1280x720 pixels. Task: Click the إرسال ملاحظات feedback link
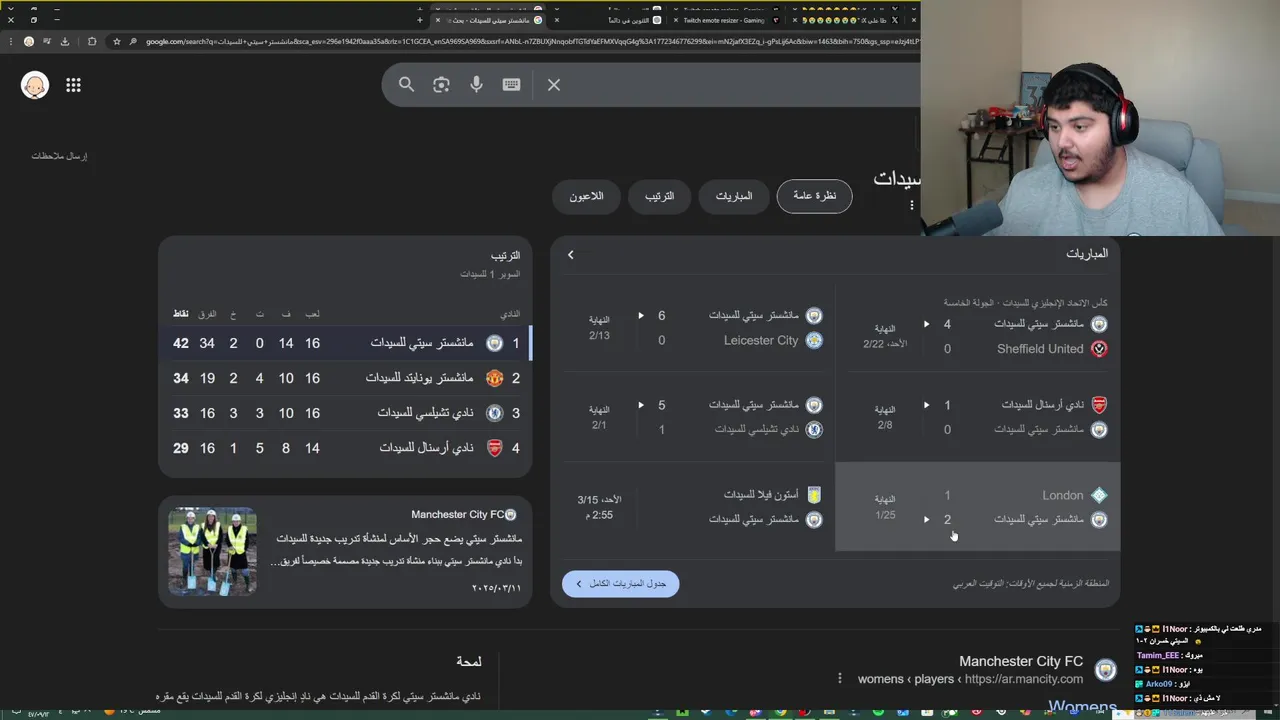coord(59,156)
